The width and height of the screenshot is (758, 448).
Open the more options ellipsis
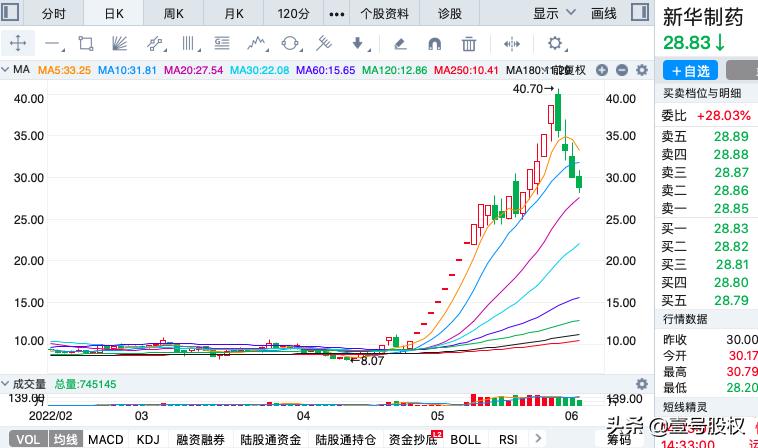[x=336, y=14]
